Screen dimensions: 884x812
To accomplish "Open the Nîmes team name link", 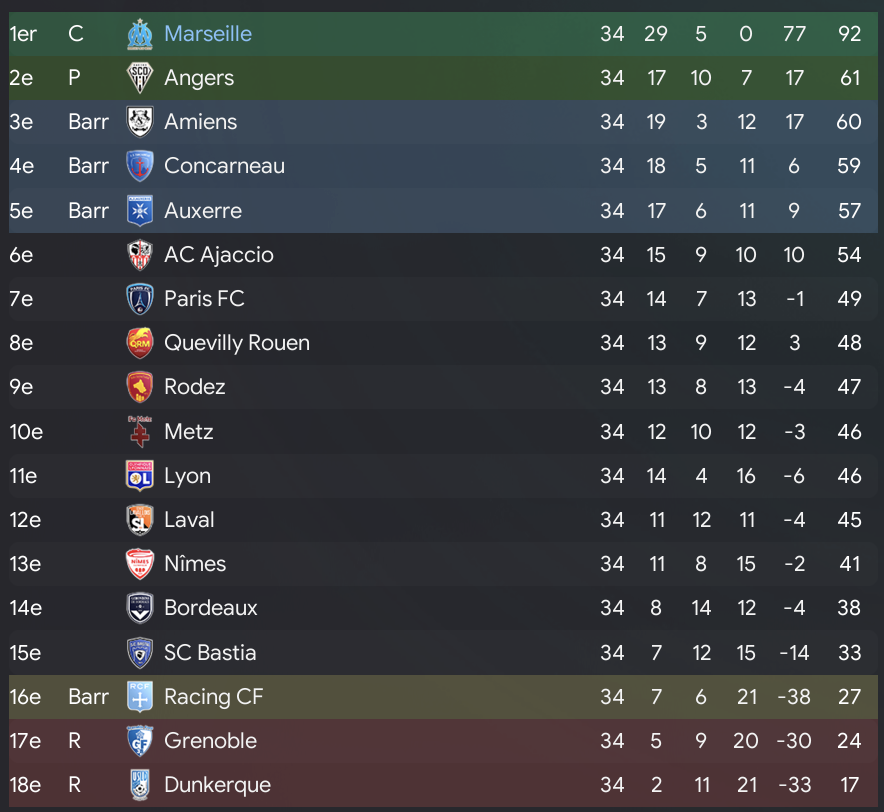I will (x=195, y=564).
